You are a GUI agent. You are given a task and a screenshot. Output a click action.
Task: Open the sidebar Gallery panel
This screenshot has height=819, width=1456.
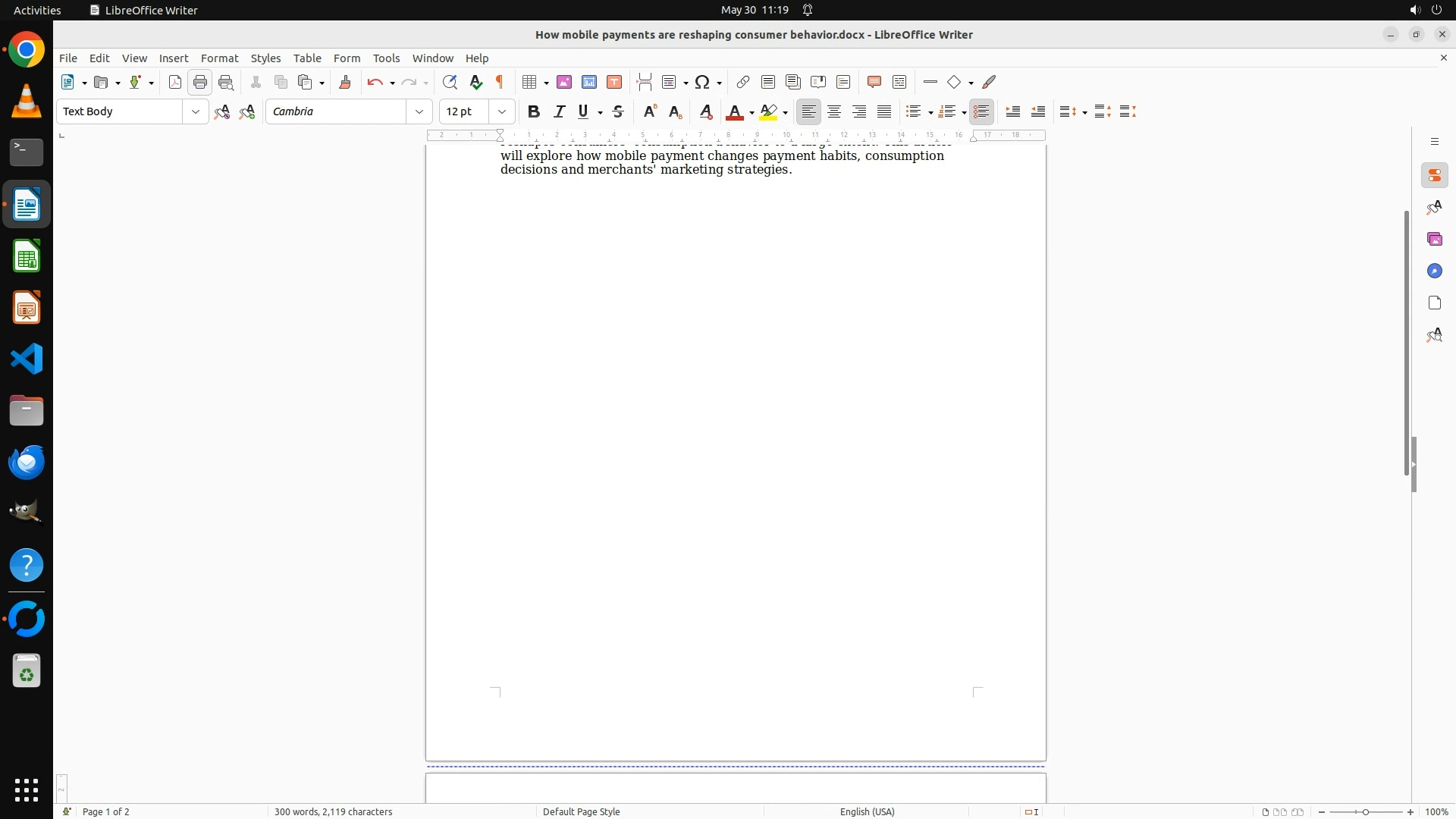tap(1434, 240)
